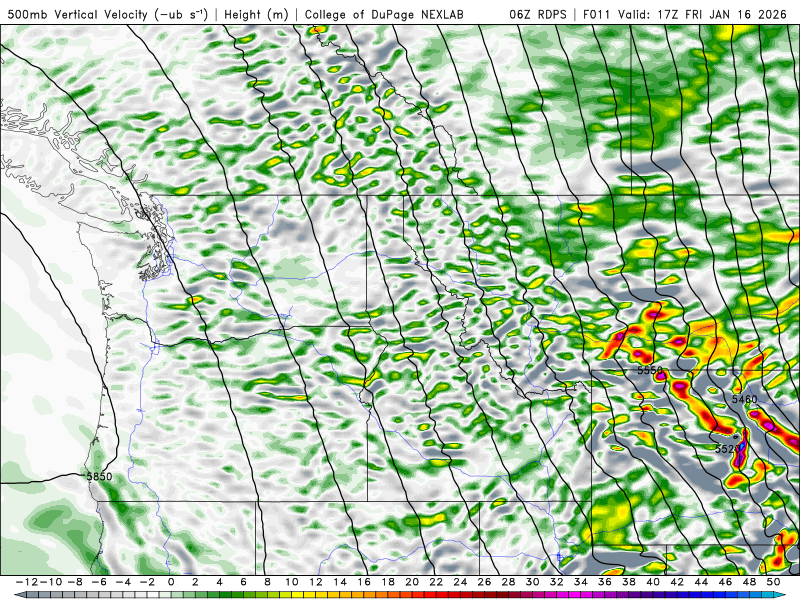This screenshot has height=600, width=800.
Task: Click the 0 value on color scale
Action: 171,582
